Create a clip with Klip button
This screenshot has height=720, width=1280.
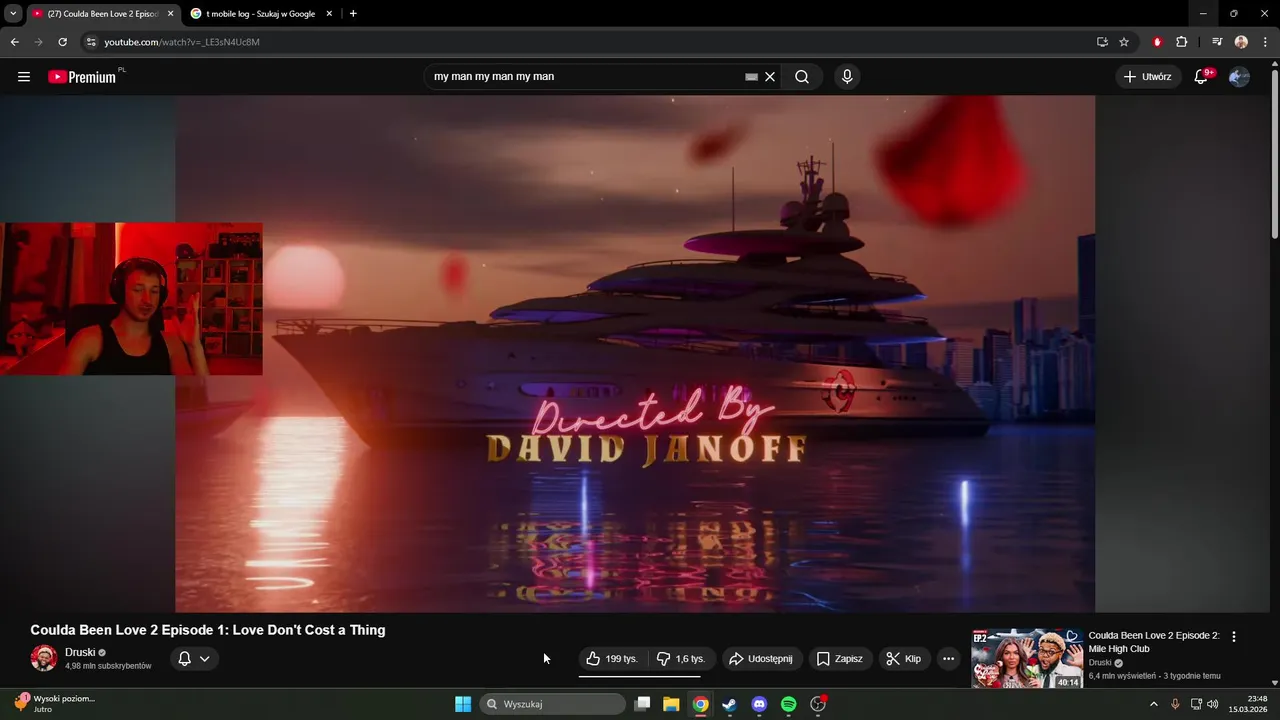click(x=904, y=659)
